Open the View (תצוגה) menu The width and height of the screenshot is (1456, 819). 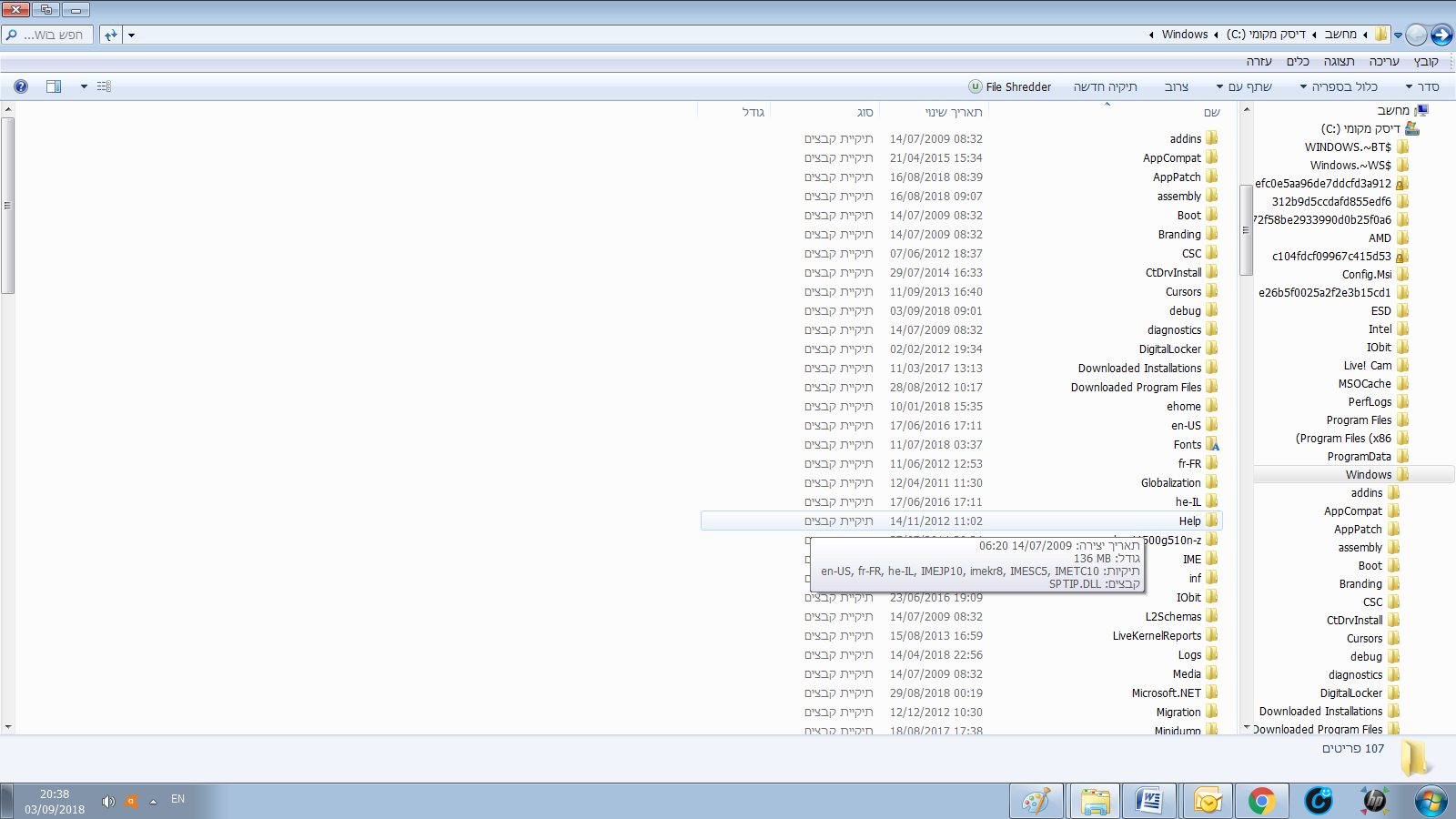[x=1339, y=61]
